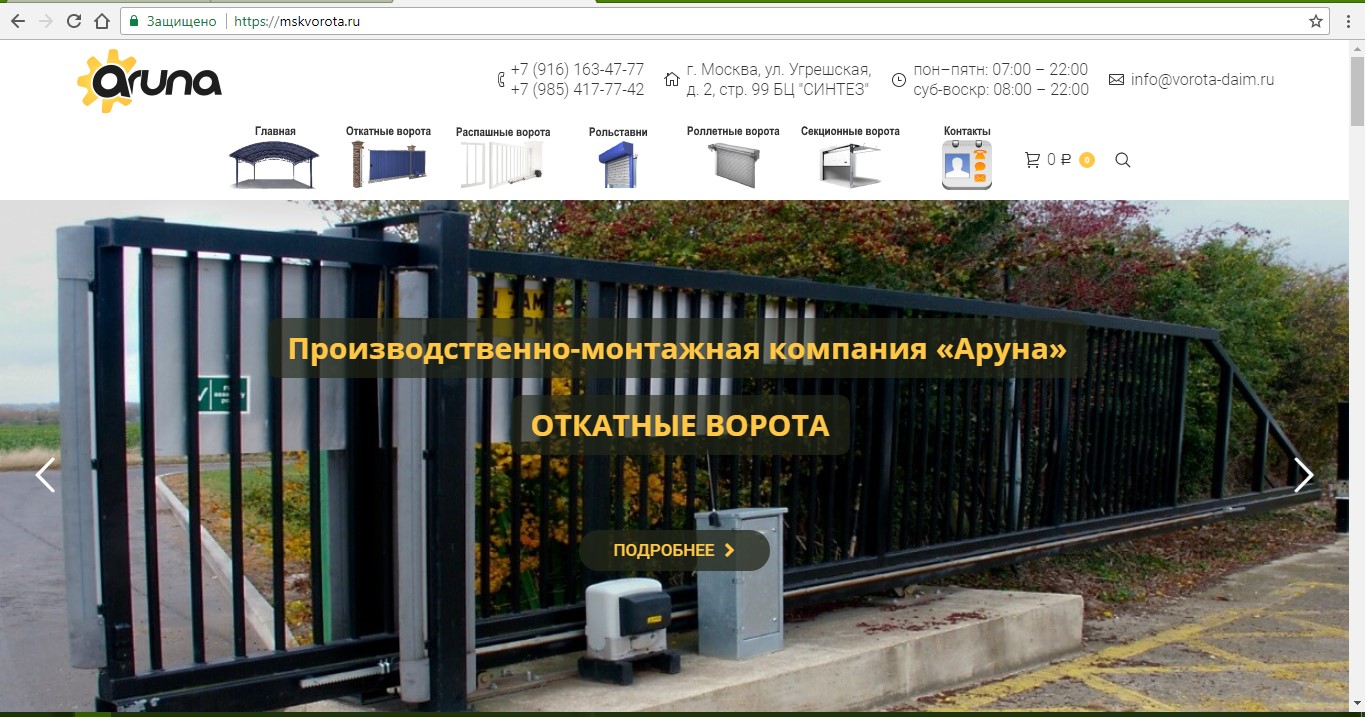Open the Распашные ворота menu item
The image size is (1365, 717).
503,132
